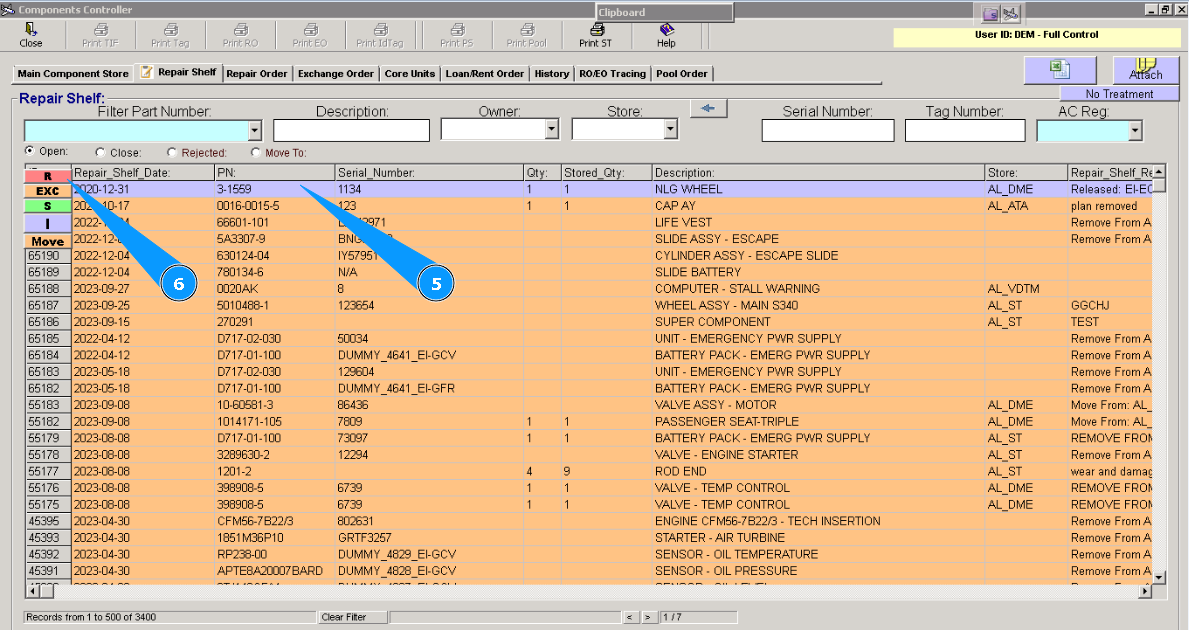The width and height of the screenshot is (1189, 630).
Task: Click the purple clipboard icon beside scissors
Action: 990,14
